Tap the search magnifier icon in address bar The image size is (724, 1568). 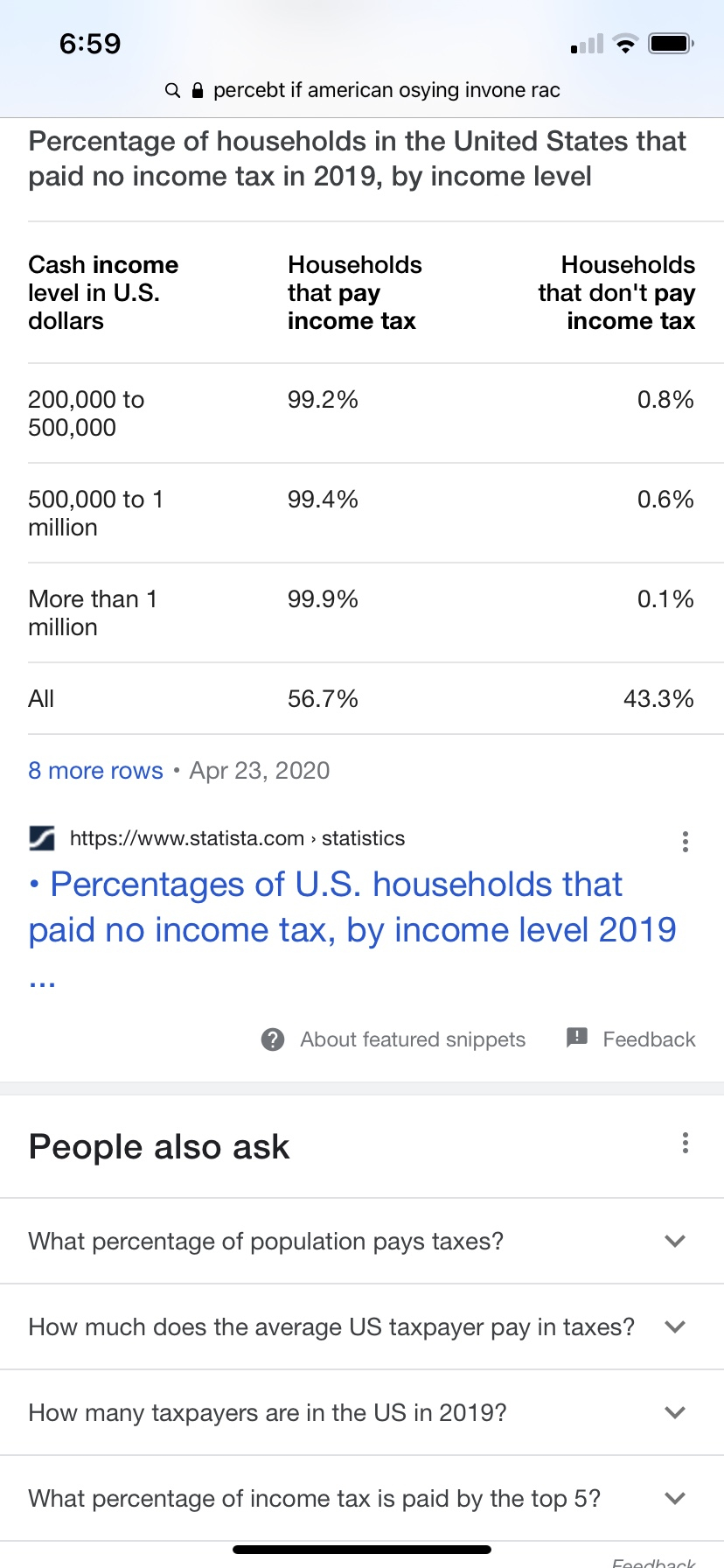click(173, 90)
